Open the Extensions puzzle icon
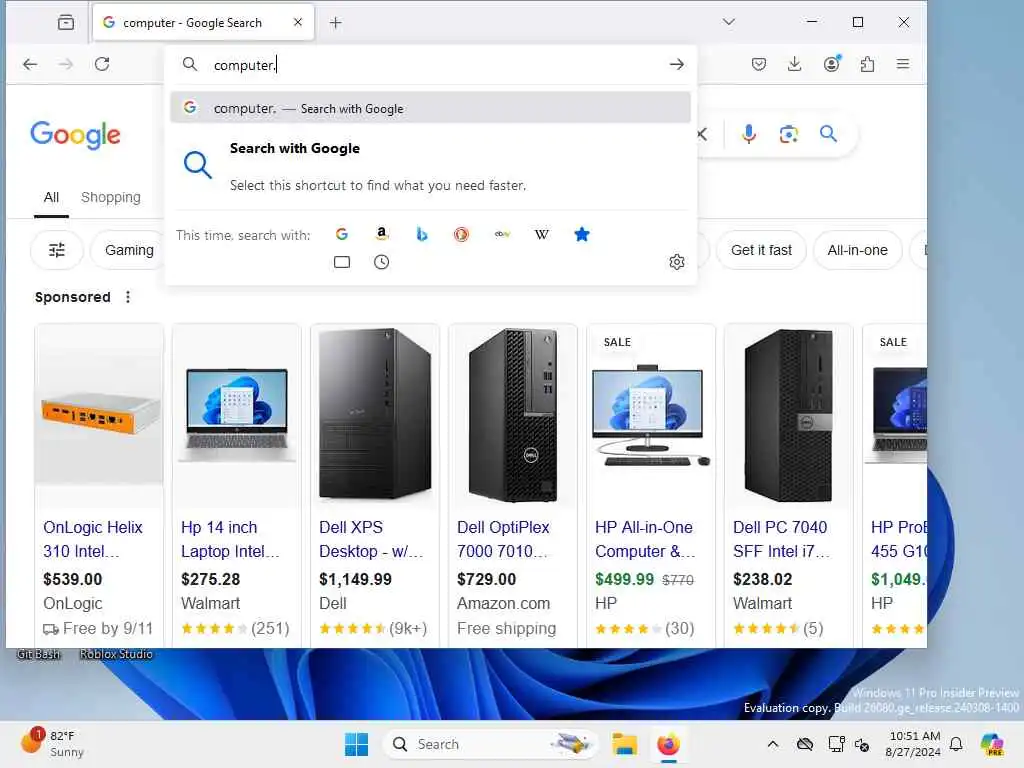1024x768 pixels. (x=867, y=64)
